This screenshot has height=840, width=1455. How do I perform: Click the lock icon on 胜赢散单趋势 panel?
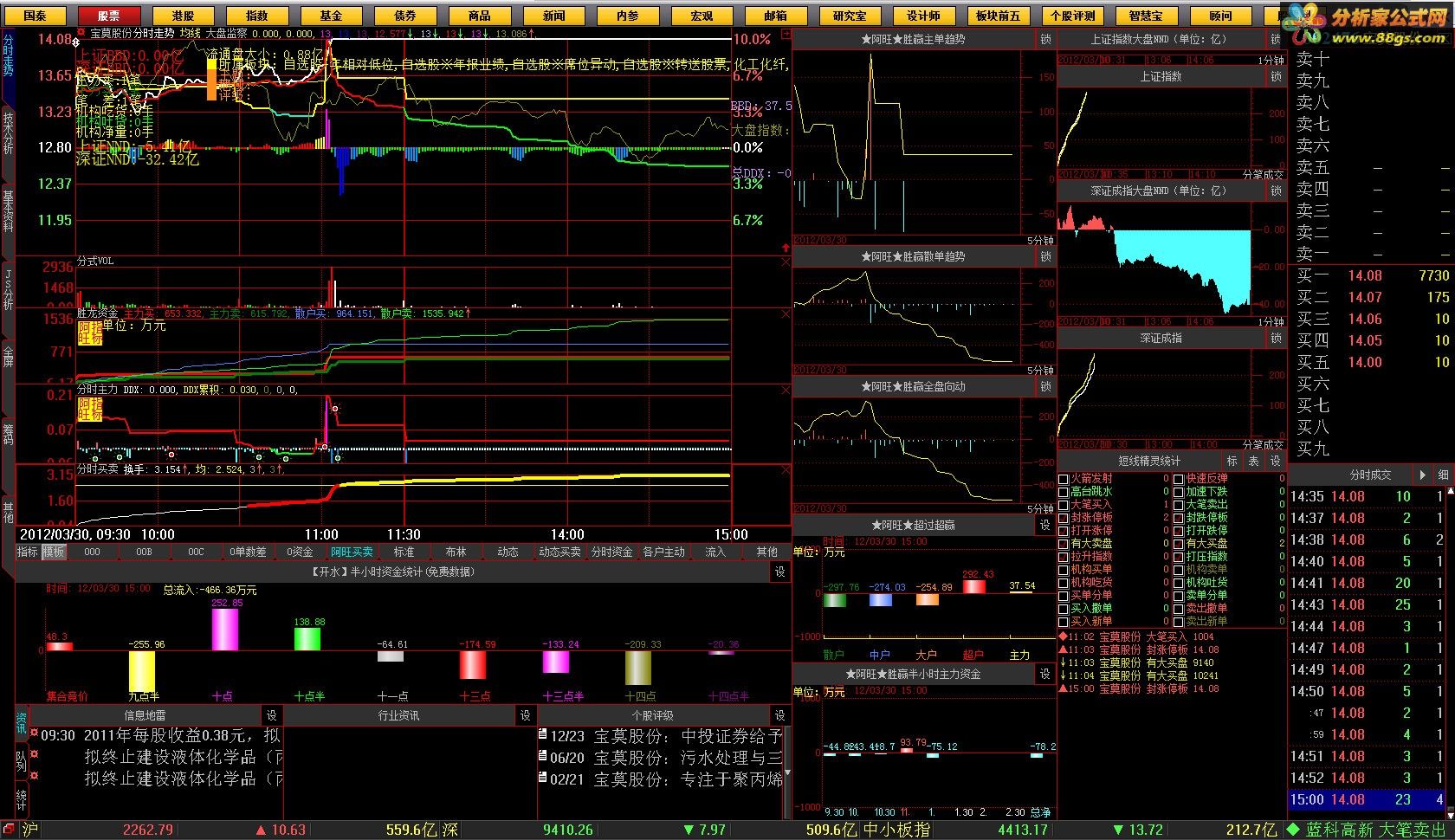pyautogui.click(x=1045, y=257)
